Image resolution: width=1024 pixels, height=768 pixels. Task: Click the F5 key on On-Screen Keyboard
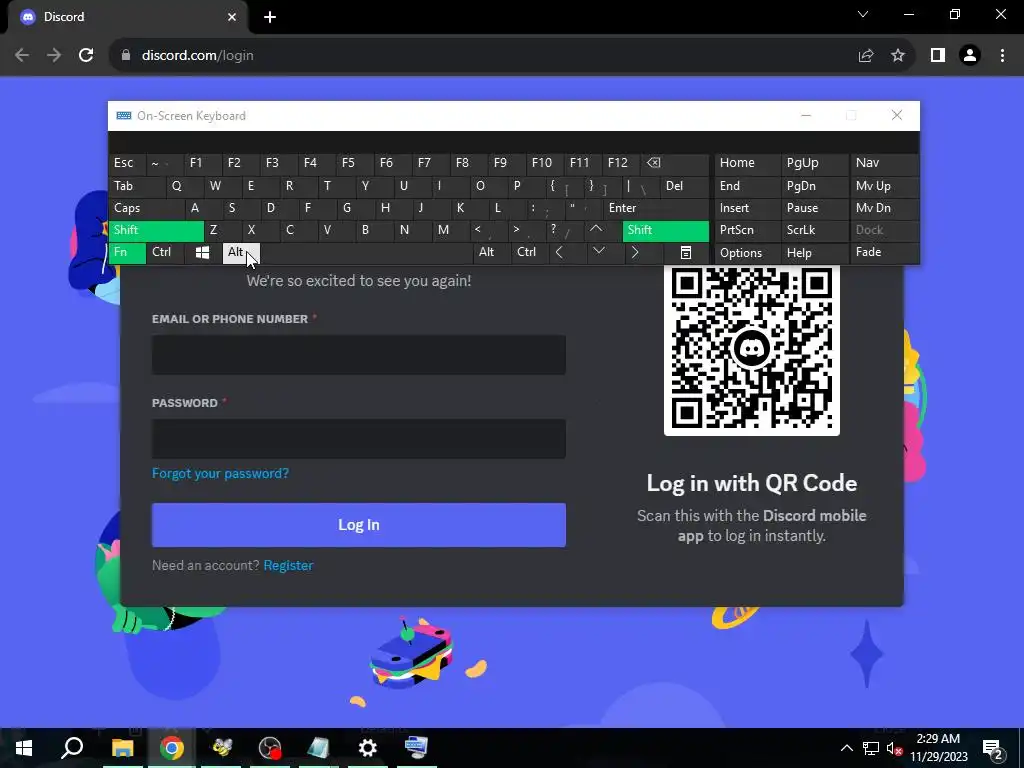[x=355, y=163]
